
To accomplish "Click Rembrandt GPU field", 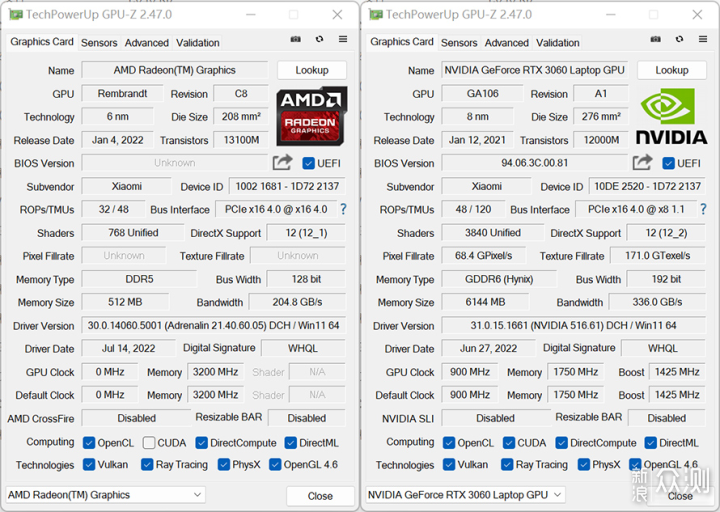I will pos(122,93).
